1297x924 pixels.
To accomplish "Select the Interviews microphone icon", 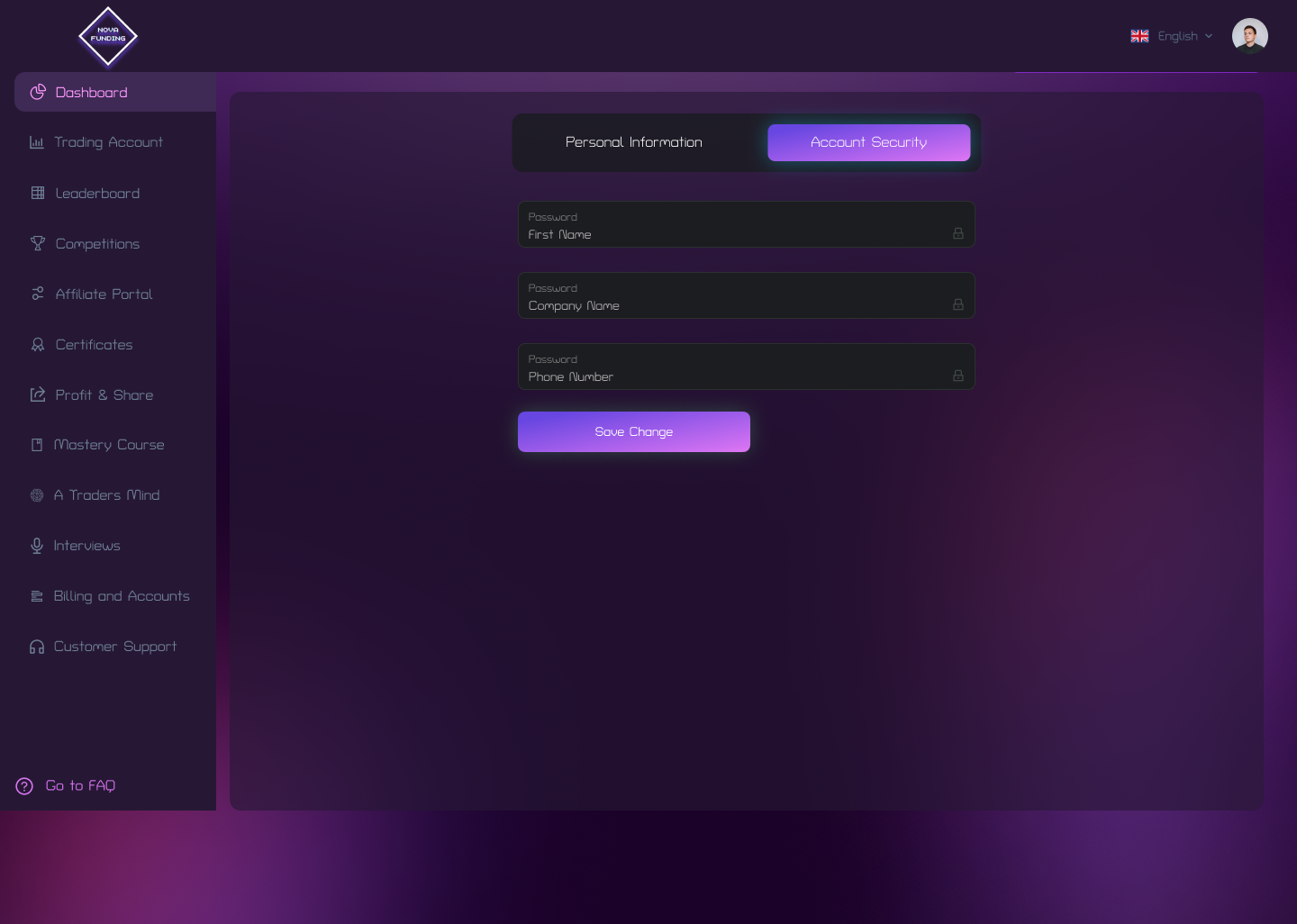I will tap(37, 545).
